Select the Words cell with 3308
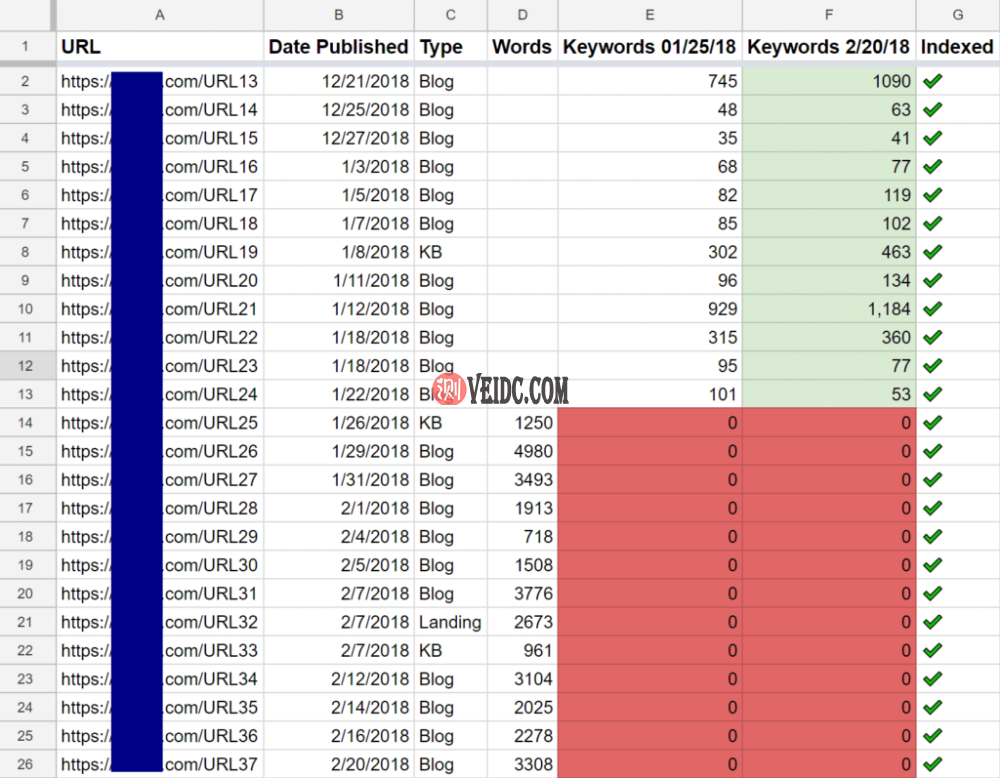Image resolution: width=1000 pixels, height=778 pixels. click(x=522, y=764)
